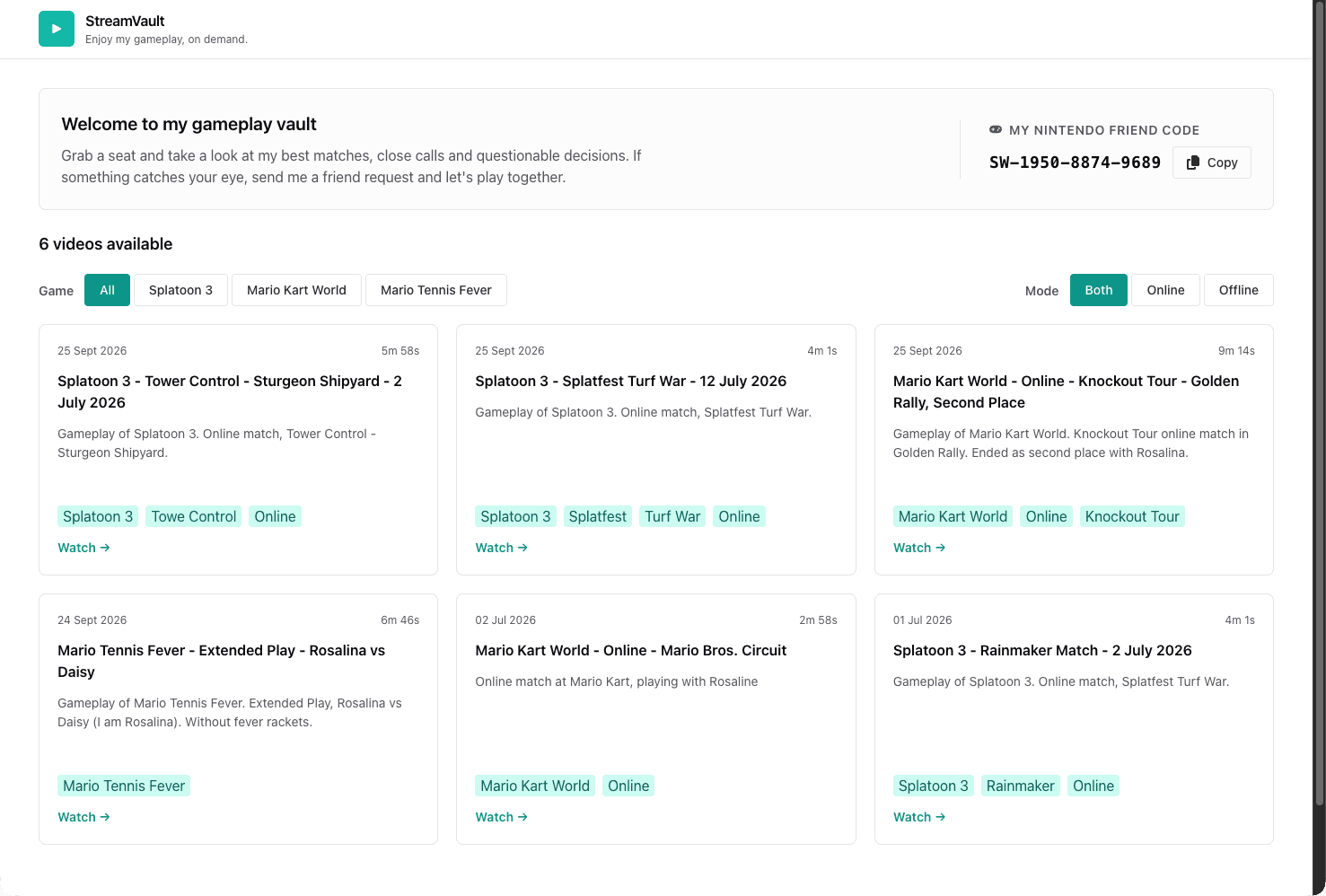Show only Online mode videos

pyautogui.click(x=1165, y=290)
